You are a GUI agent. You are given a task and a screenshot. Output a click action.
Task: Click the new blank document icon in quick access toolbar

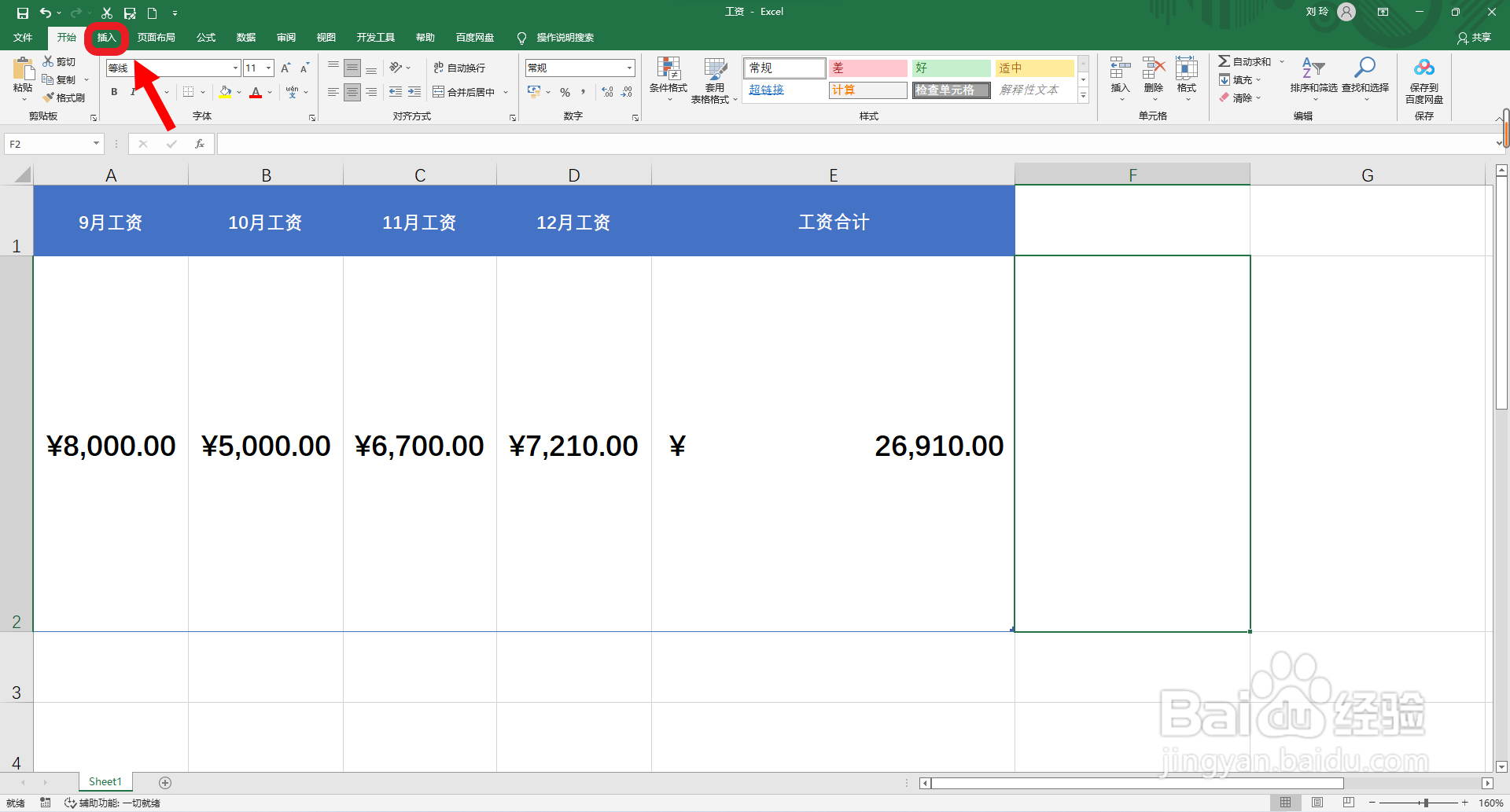[x=152, y=13]
